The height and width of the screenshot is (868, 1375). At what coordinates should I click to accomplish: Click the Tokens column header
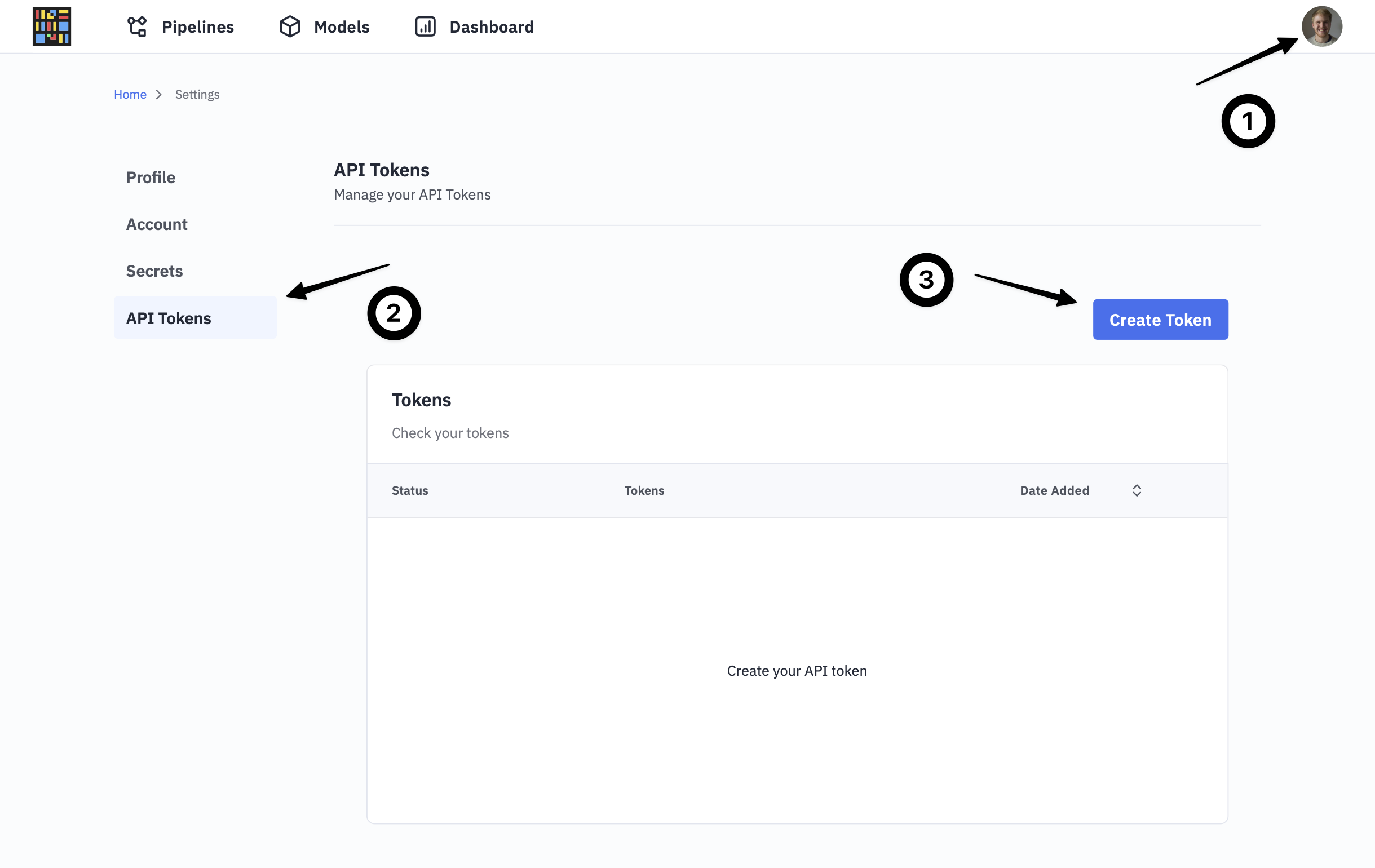[644, 490]
